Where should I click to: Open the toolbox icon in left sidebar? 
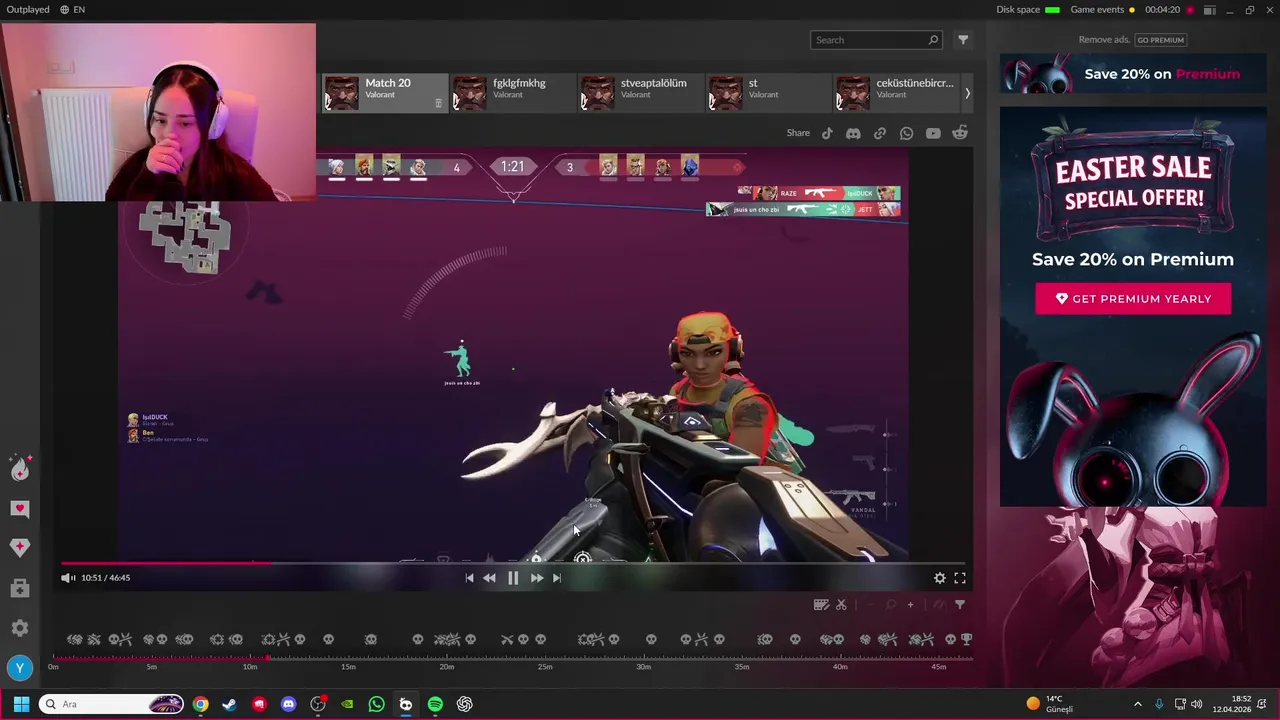point(20,589)
